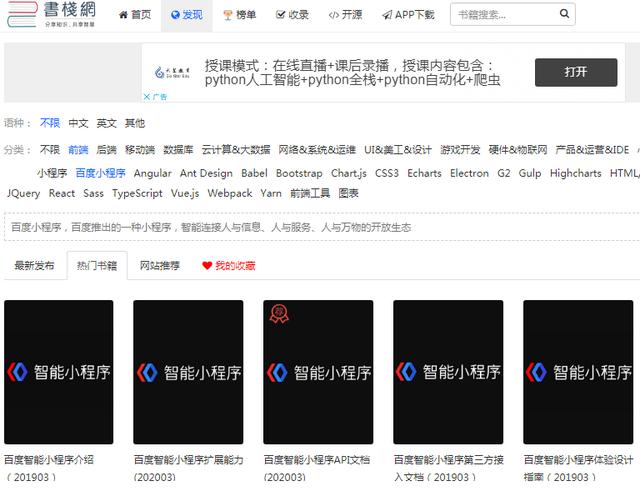Screen dimensions: 640x496
Task: Choose the 图表 subcategory
Action: (x=349, y=193)
